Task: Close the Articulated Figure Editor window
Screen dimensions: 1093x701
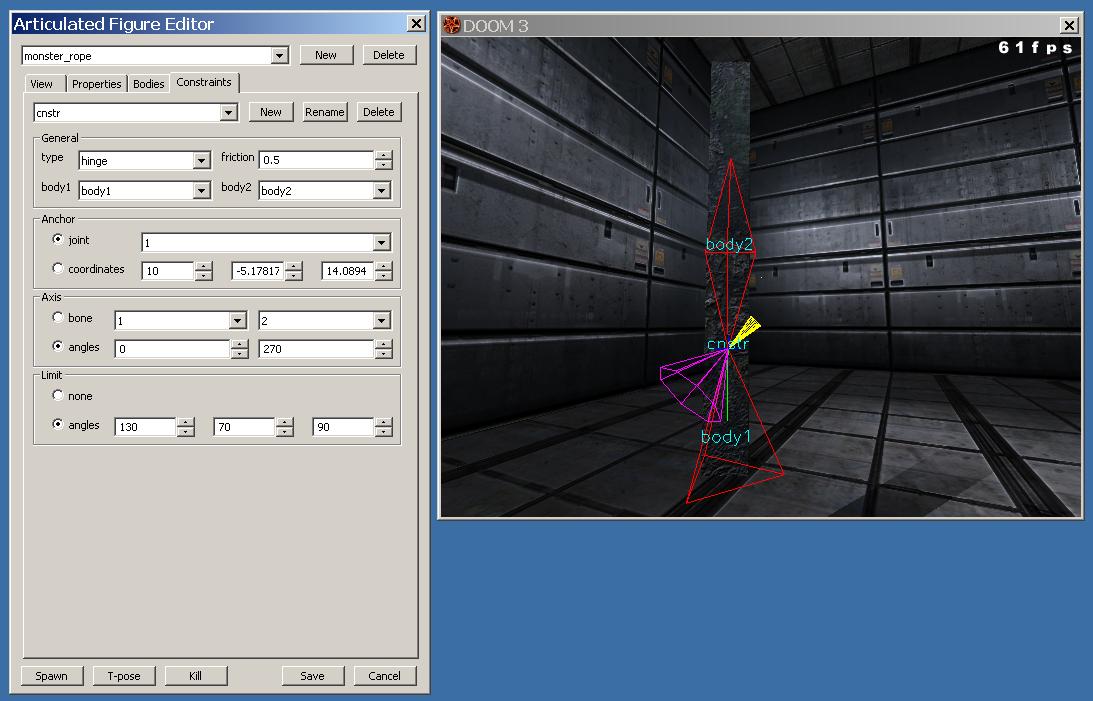Action: point(416,24)
